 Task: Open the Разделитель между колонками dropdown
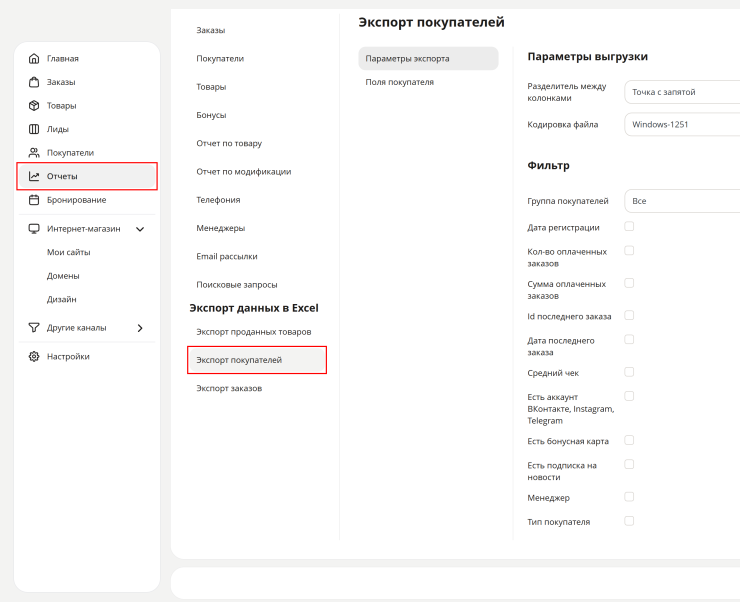click(682, 92)
